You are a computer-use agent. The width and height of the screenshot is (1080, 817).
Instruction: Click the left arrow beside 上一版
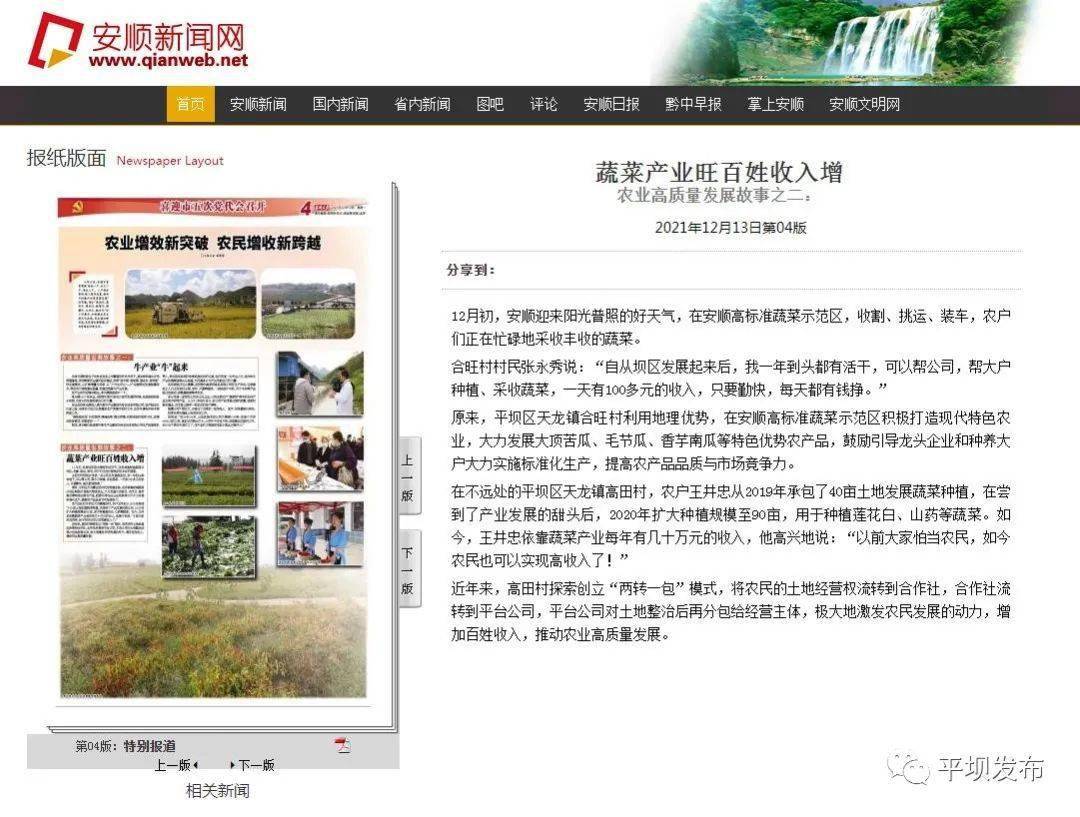tap(196, 765)
